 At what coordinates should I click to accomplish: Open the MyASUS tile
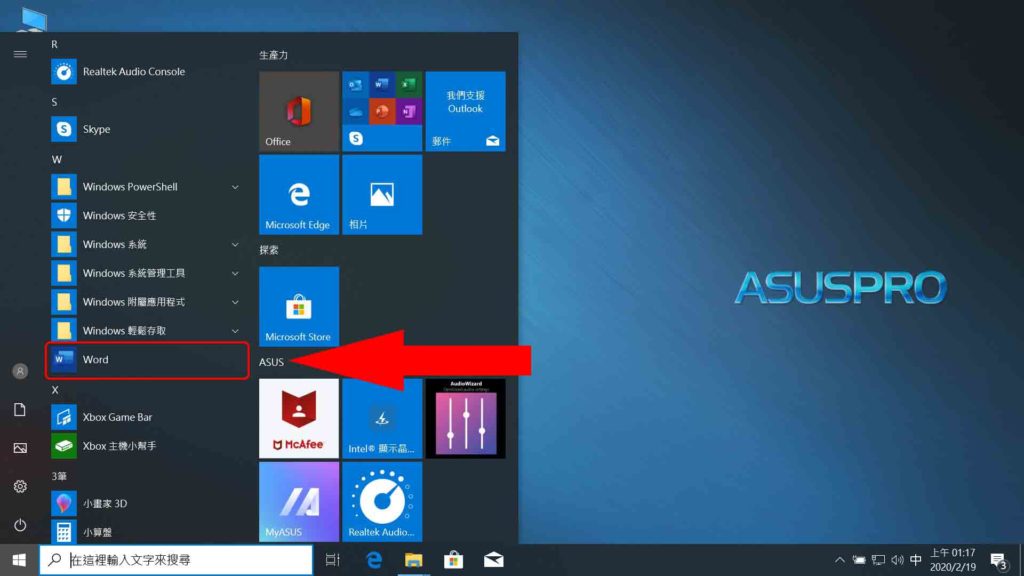click(298, 502)
